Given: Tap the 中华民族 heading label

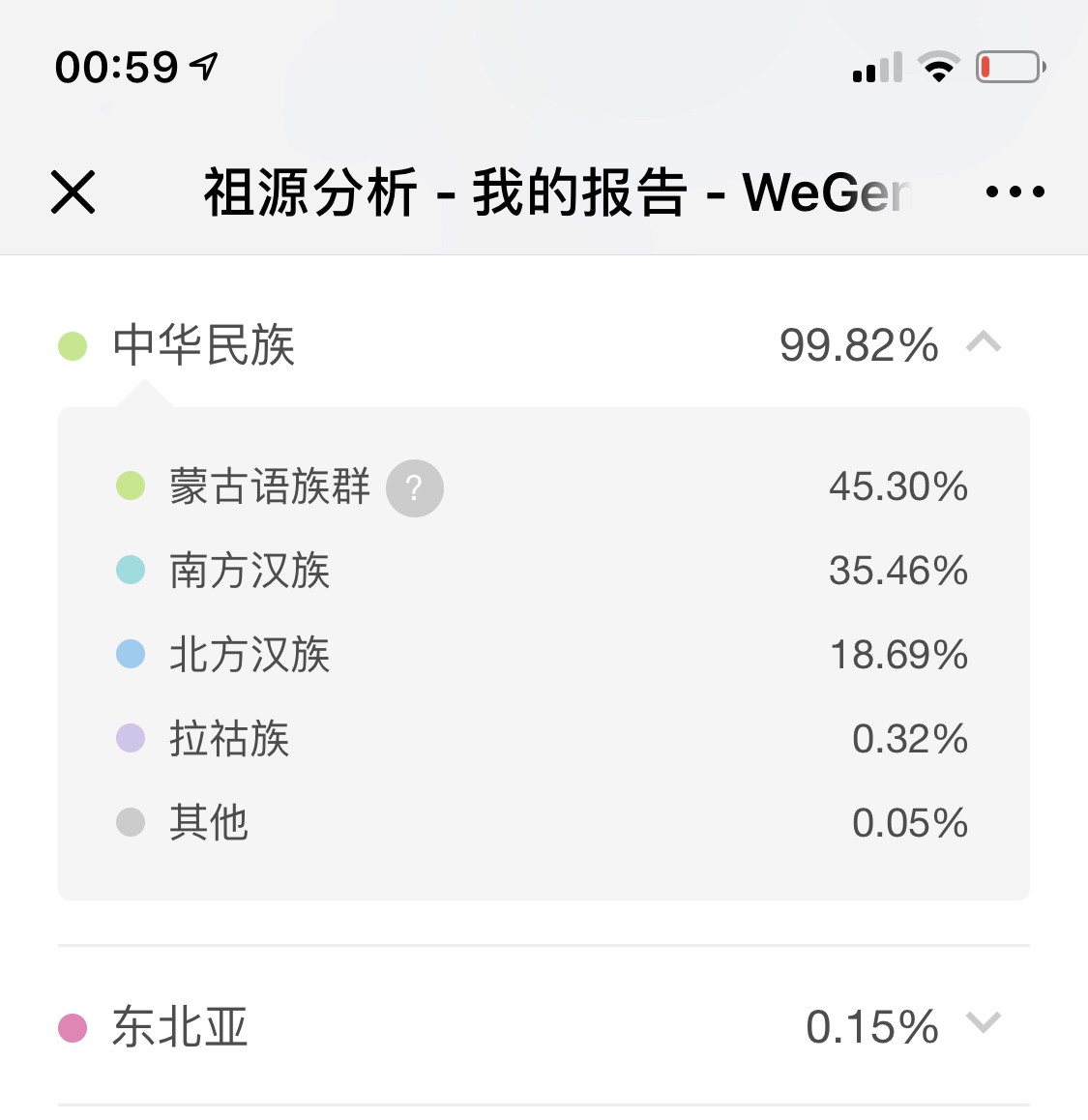Looking at the screenshot, I should click(204, 345).
